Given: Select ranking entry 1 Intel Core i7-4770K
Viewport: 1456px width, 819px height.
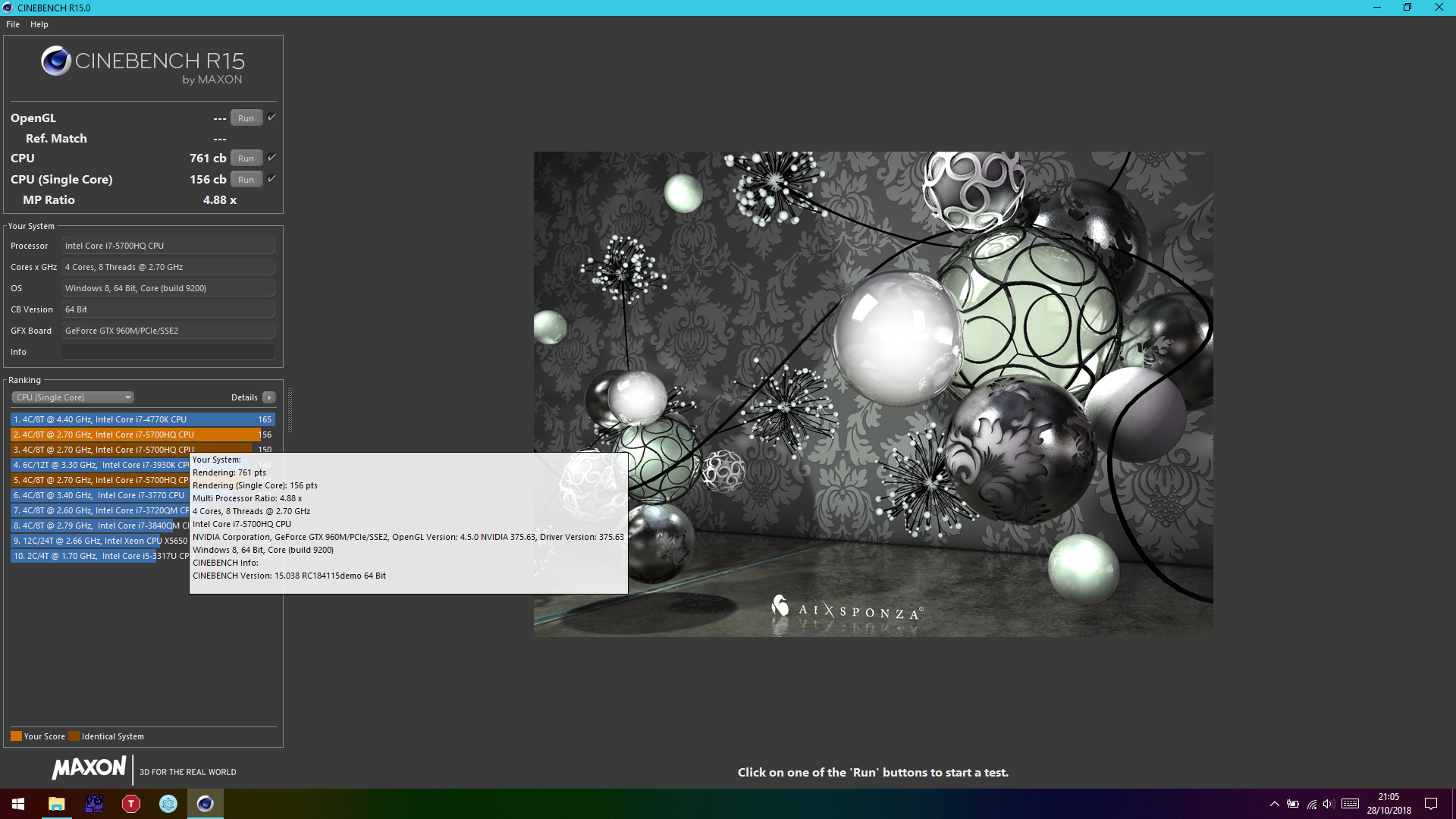Looking at the screenshot, I should click(143, 419).
